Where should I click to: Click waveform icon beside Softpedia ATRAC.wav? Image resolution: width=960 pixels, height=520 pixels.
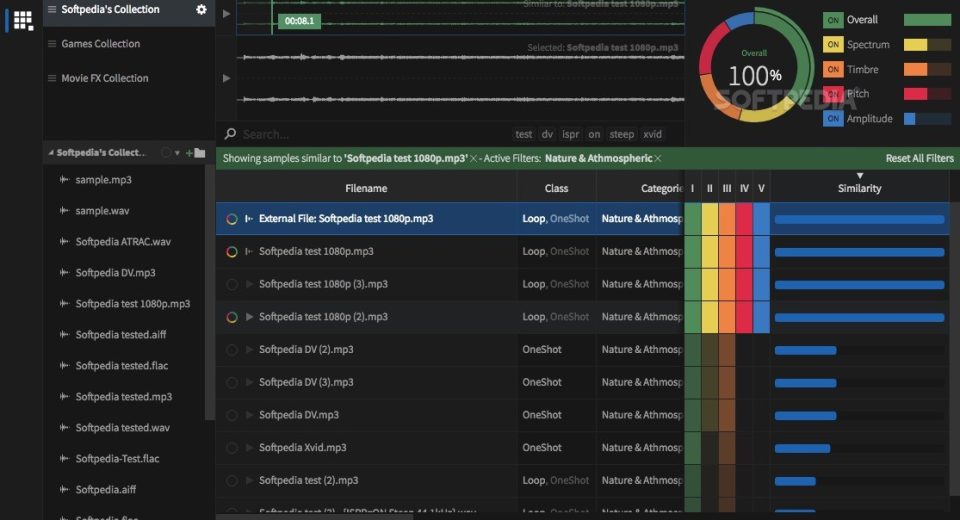point(64,241)
